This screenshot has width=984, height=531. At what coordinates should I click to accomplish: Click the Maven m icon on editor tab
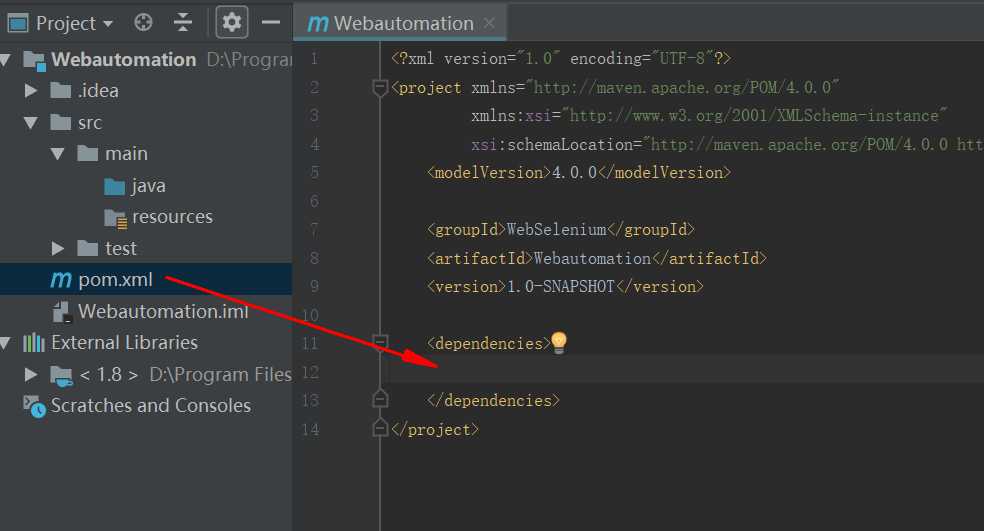pyautogui.click(x=318, y=24)
